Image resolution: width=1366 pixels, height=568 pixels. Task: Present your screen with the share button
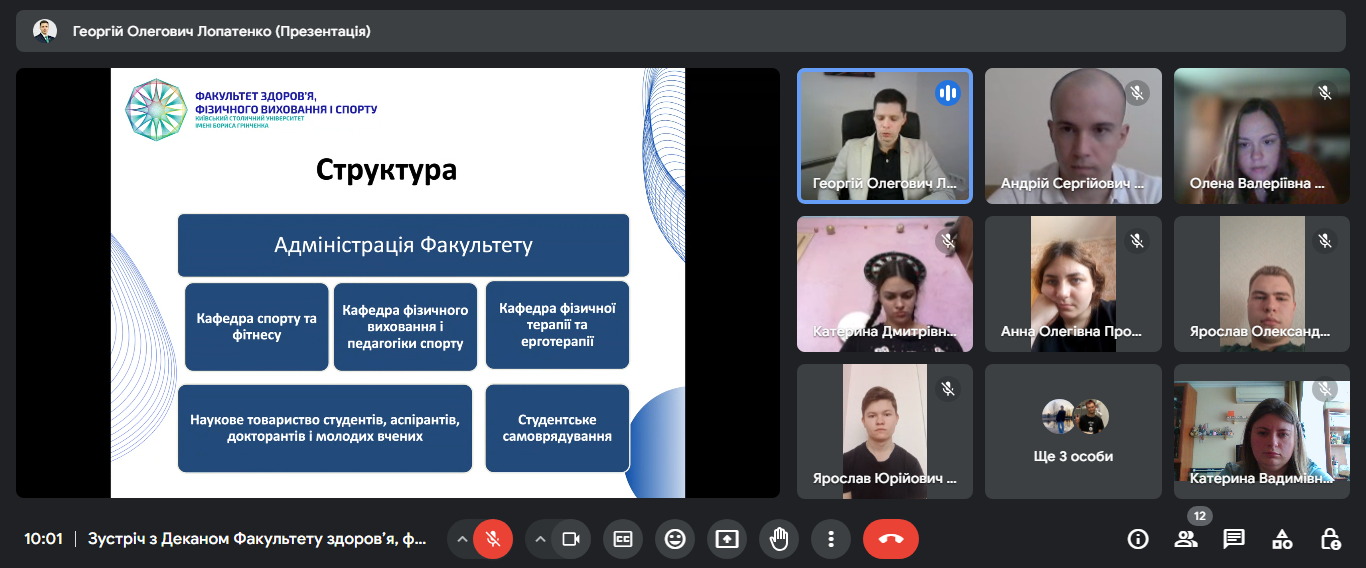pyautogui.click(x=727, y=539)
